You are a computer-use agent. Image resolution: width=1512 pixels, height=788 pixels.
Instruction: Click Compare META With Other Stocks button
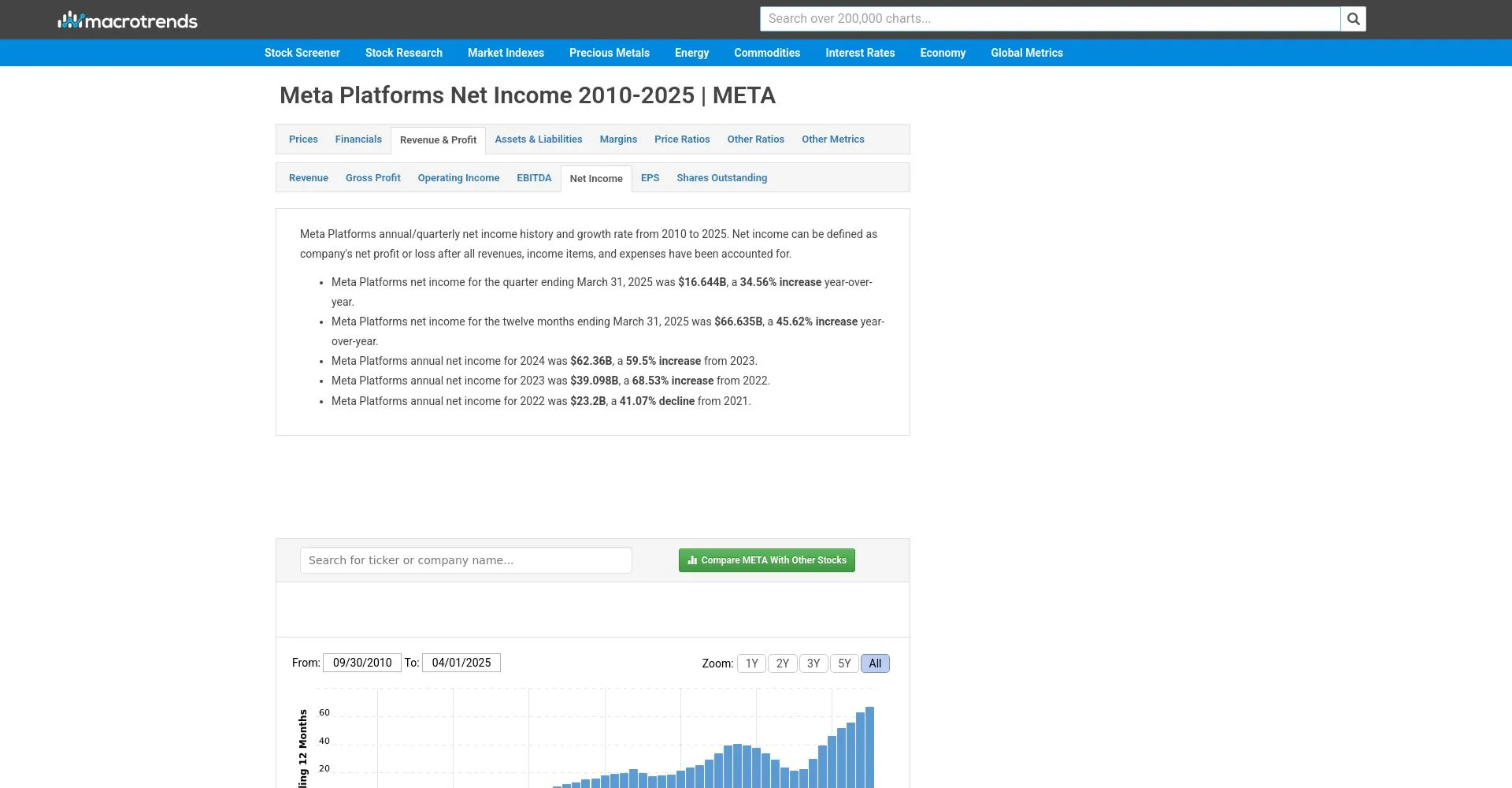click(767, 560)
